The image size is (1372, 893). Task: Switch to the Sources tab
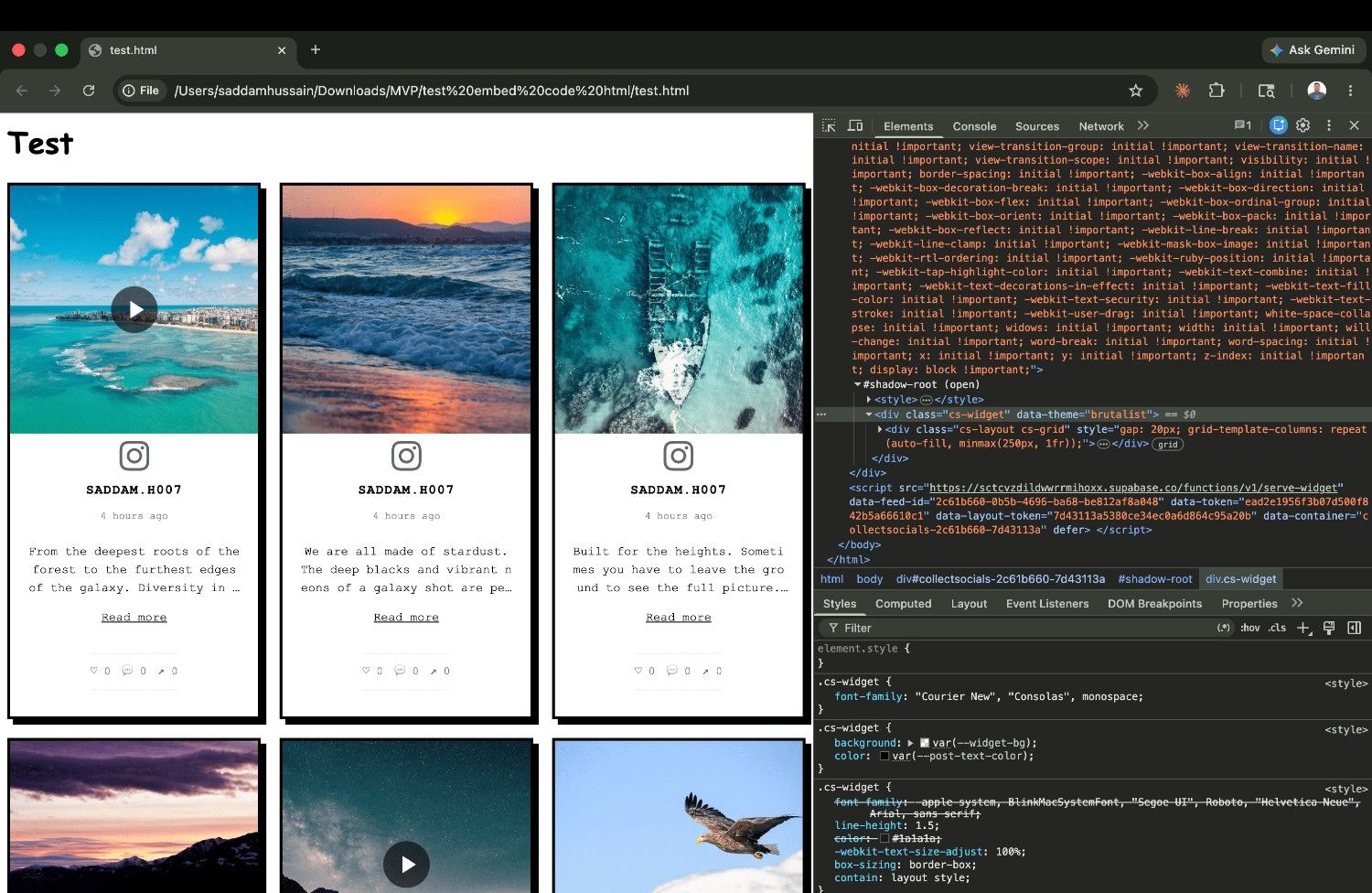click(1037, 126)
